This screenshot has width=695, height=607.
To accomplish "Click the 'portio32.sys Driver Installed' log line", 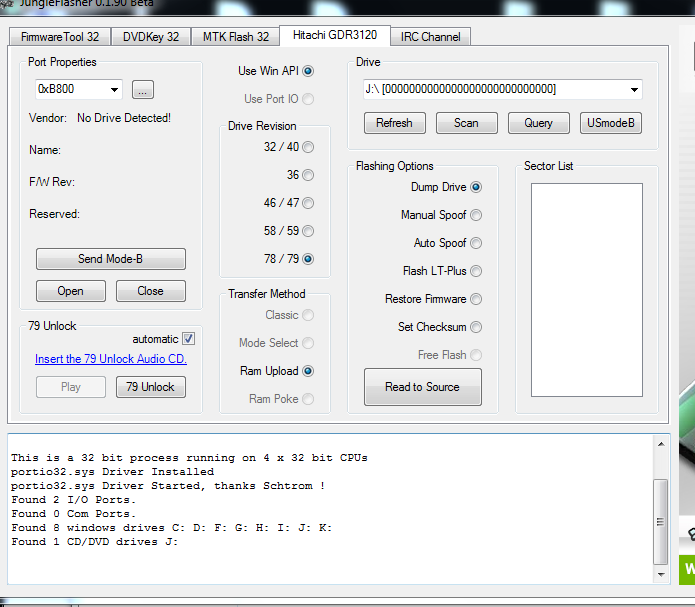I will click(x=113, y=472).
